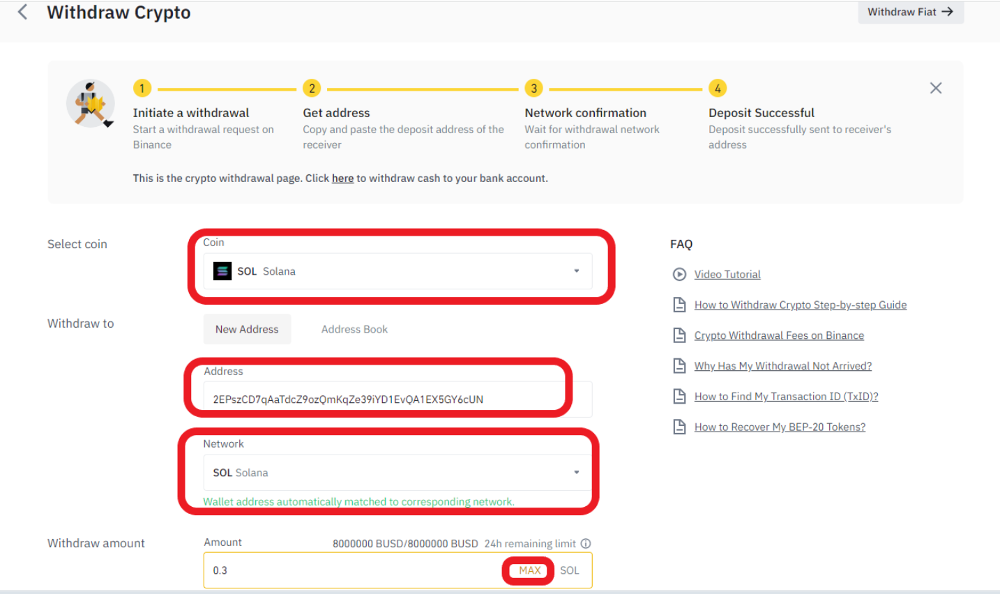
Task: Click the 'Initiate a withdrawal' step title
Action: tap(191, 113)
